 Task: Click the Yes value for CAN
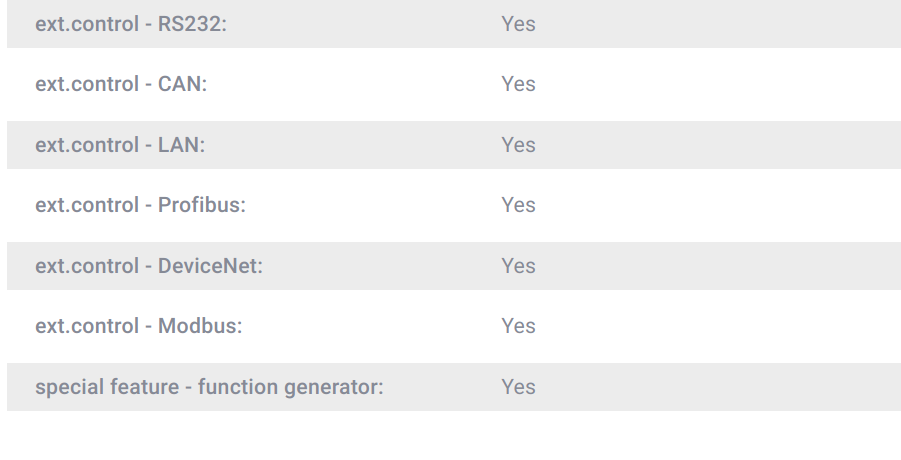tap(518, 84)
